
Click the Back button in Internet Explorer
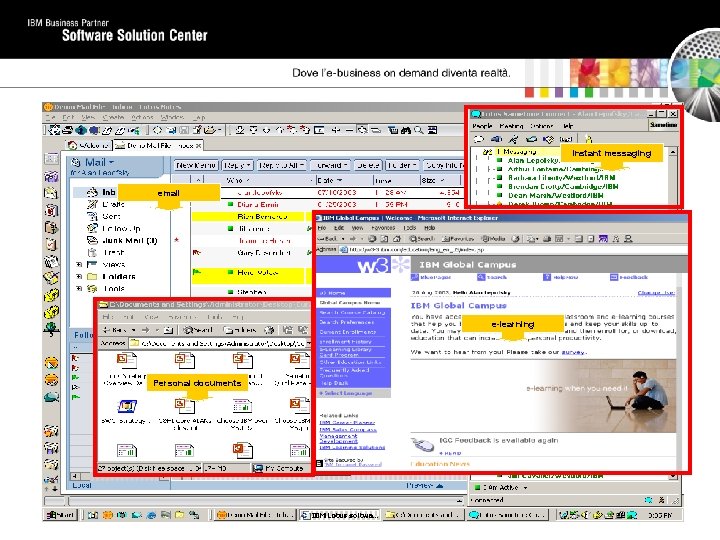point(328,239)
